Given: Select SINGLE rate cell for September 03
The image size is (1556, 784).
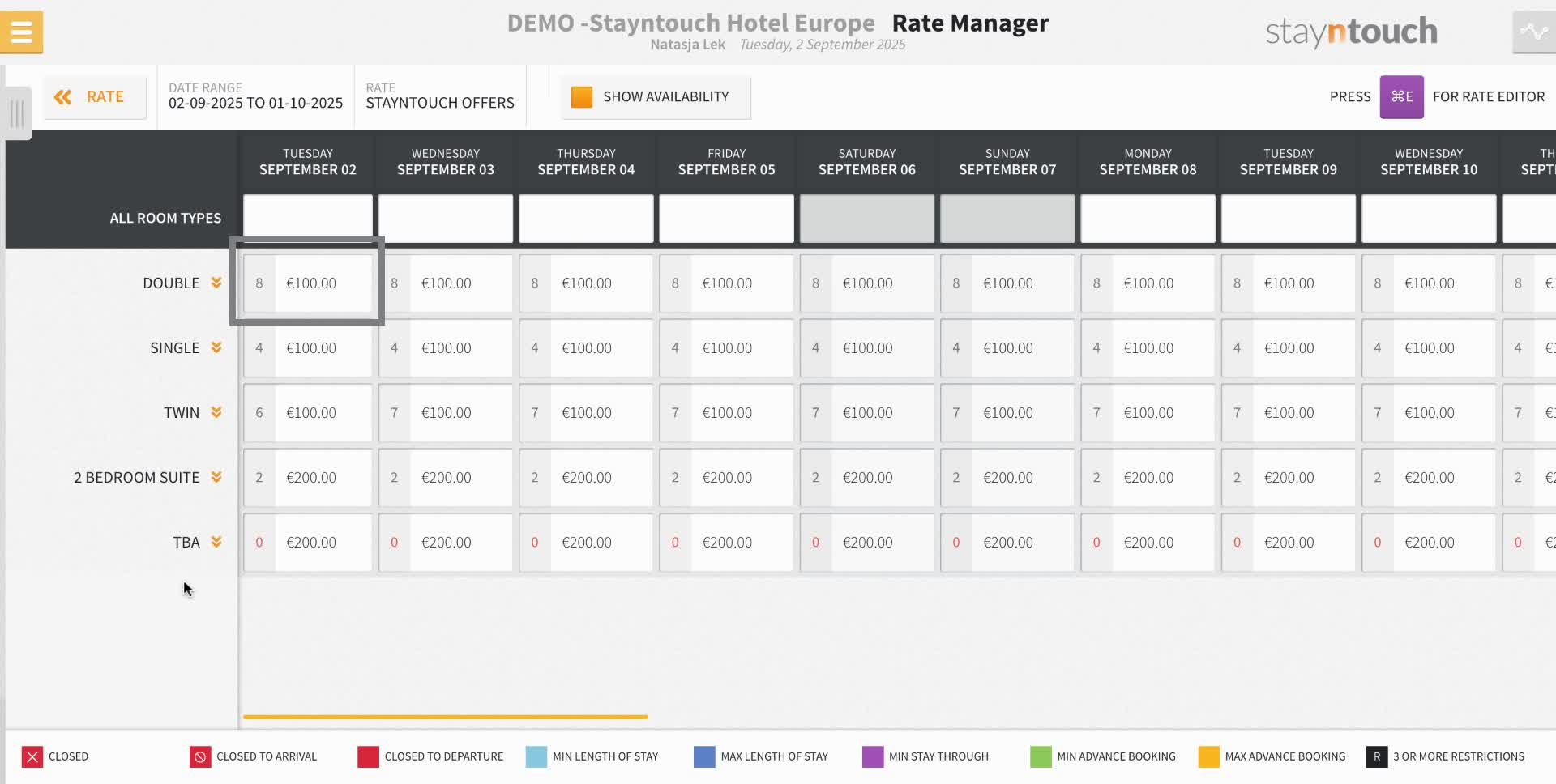Looking at the screenshot, I should click(x=446, y=347).
